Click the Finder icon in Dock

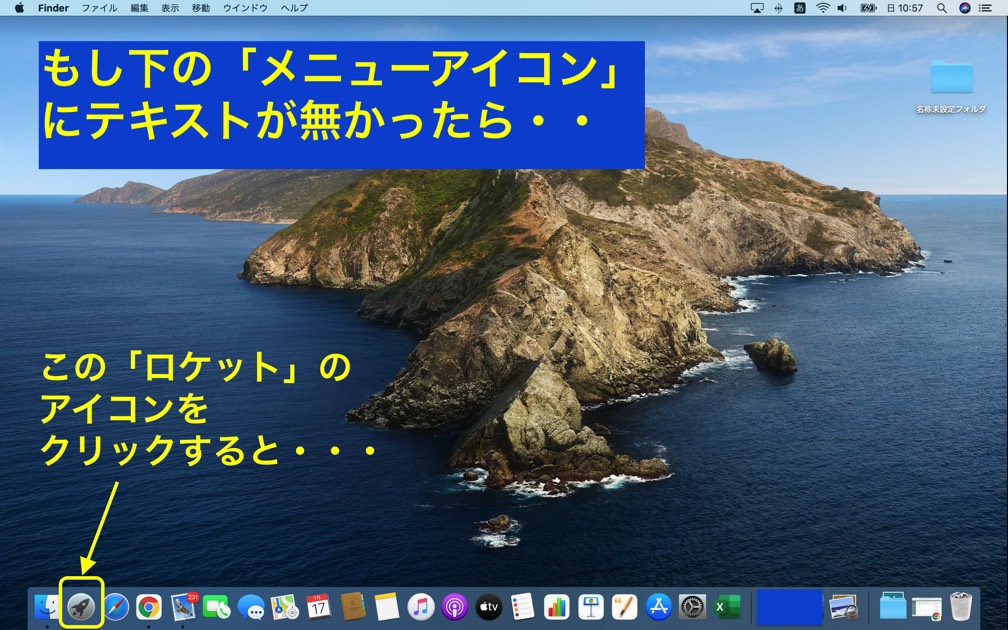pos(46,606)
